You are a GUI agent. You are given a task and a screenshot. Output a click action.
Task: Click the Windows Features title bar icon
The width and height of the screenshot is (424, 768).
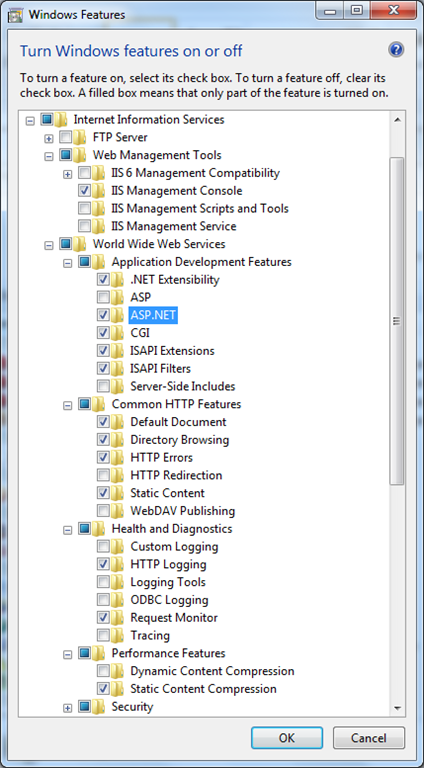pos(15,14)
